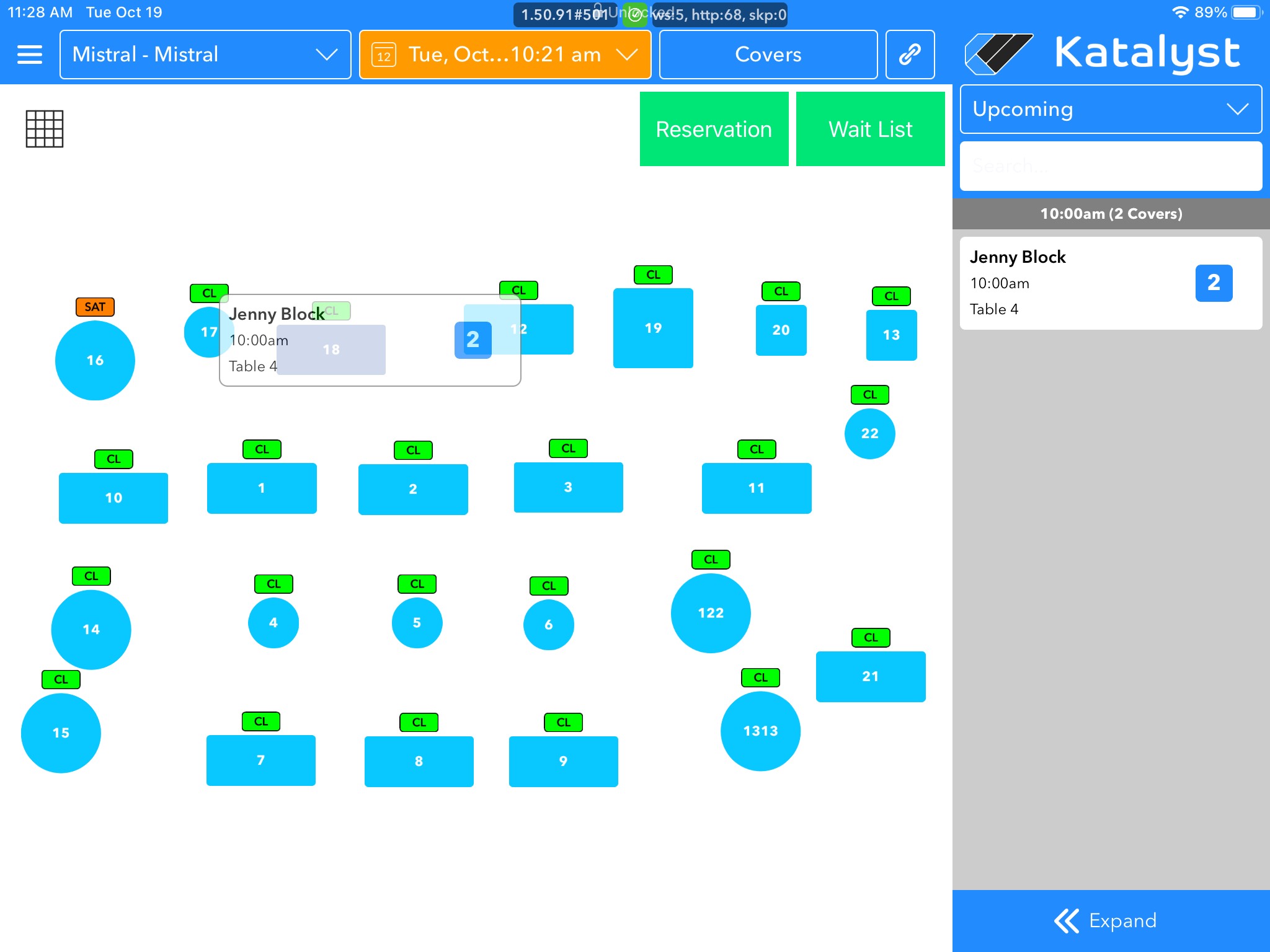Open the Mistral - Mistral location dropdown
1270x952 pixels.
(x=205, y=55)
